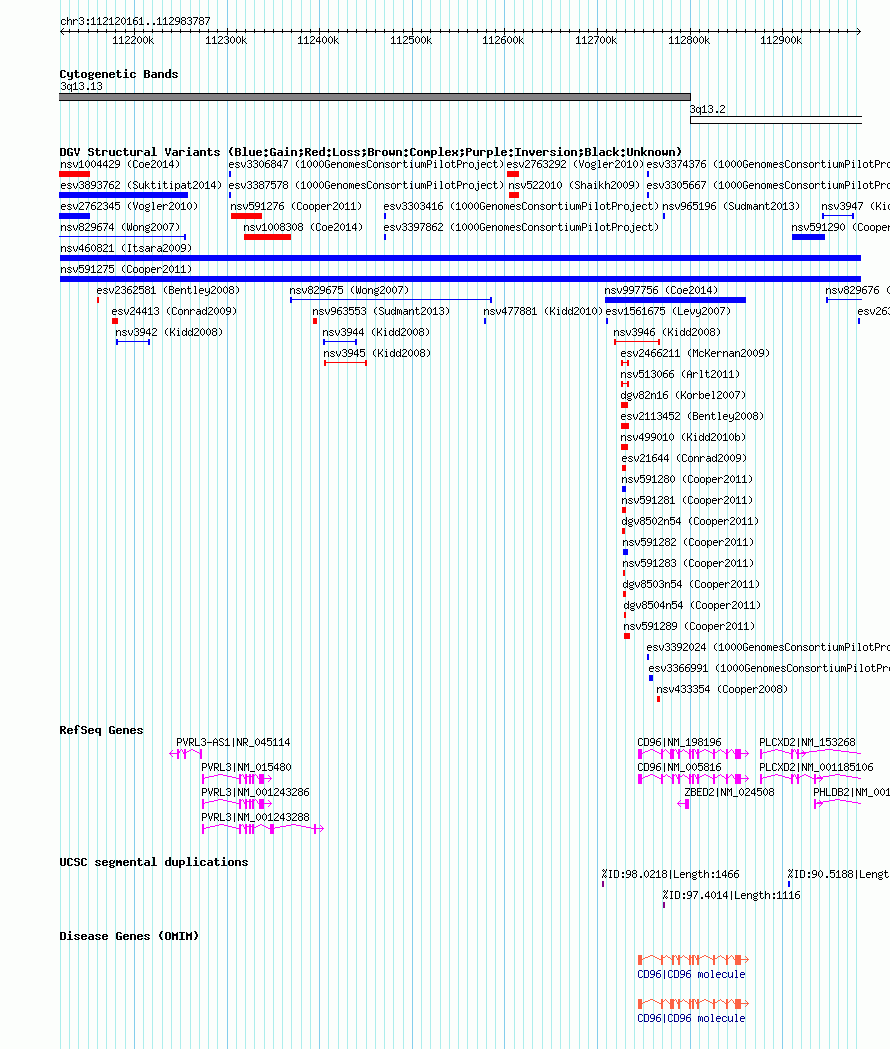Click the nsv591281 (Cooper2011) label
This screenshot has height=1049, width=890.
point(687,500)
